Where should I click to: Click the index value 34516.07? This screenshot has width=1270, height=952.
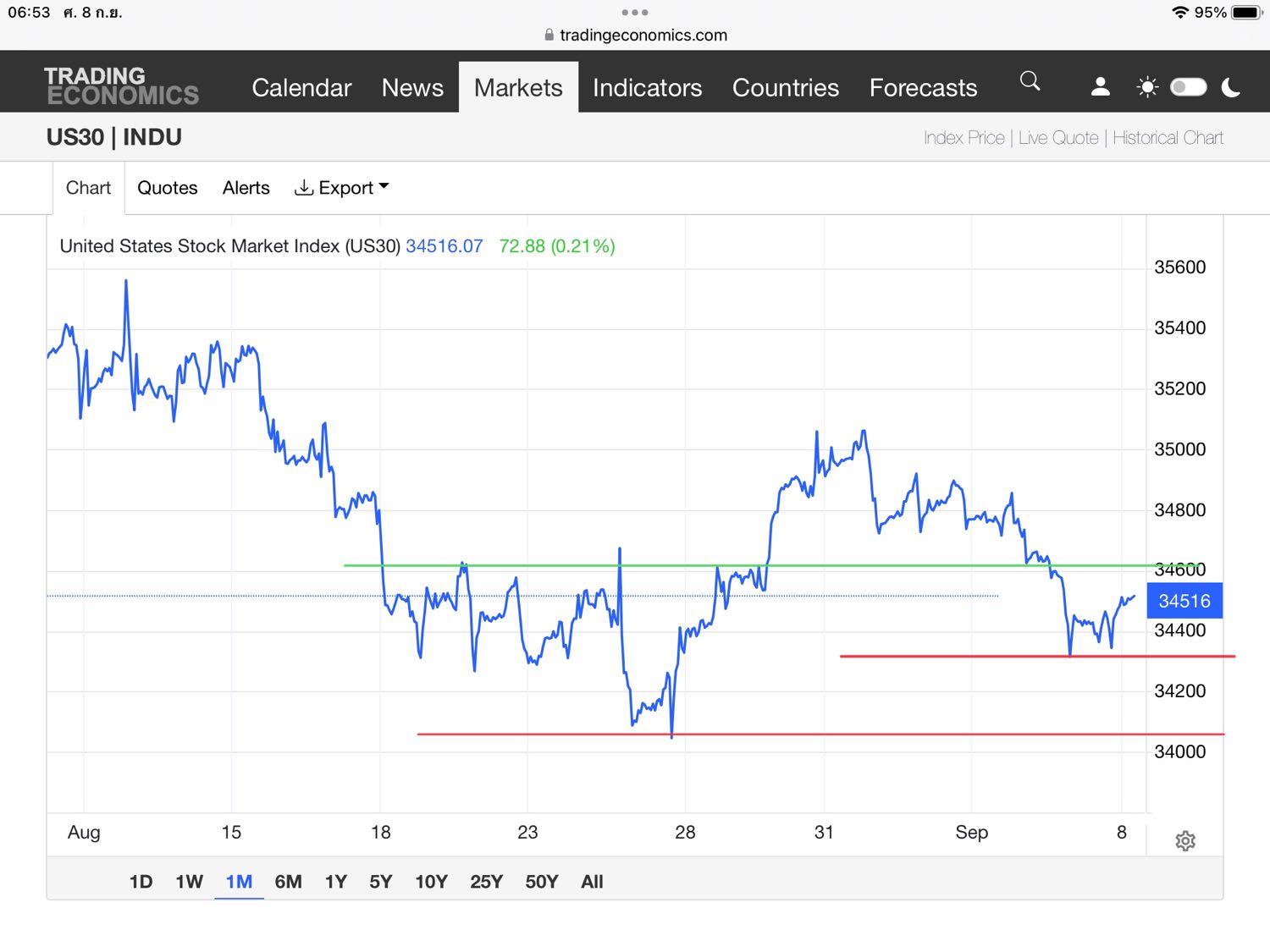[x=444, y=246]
